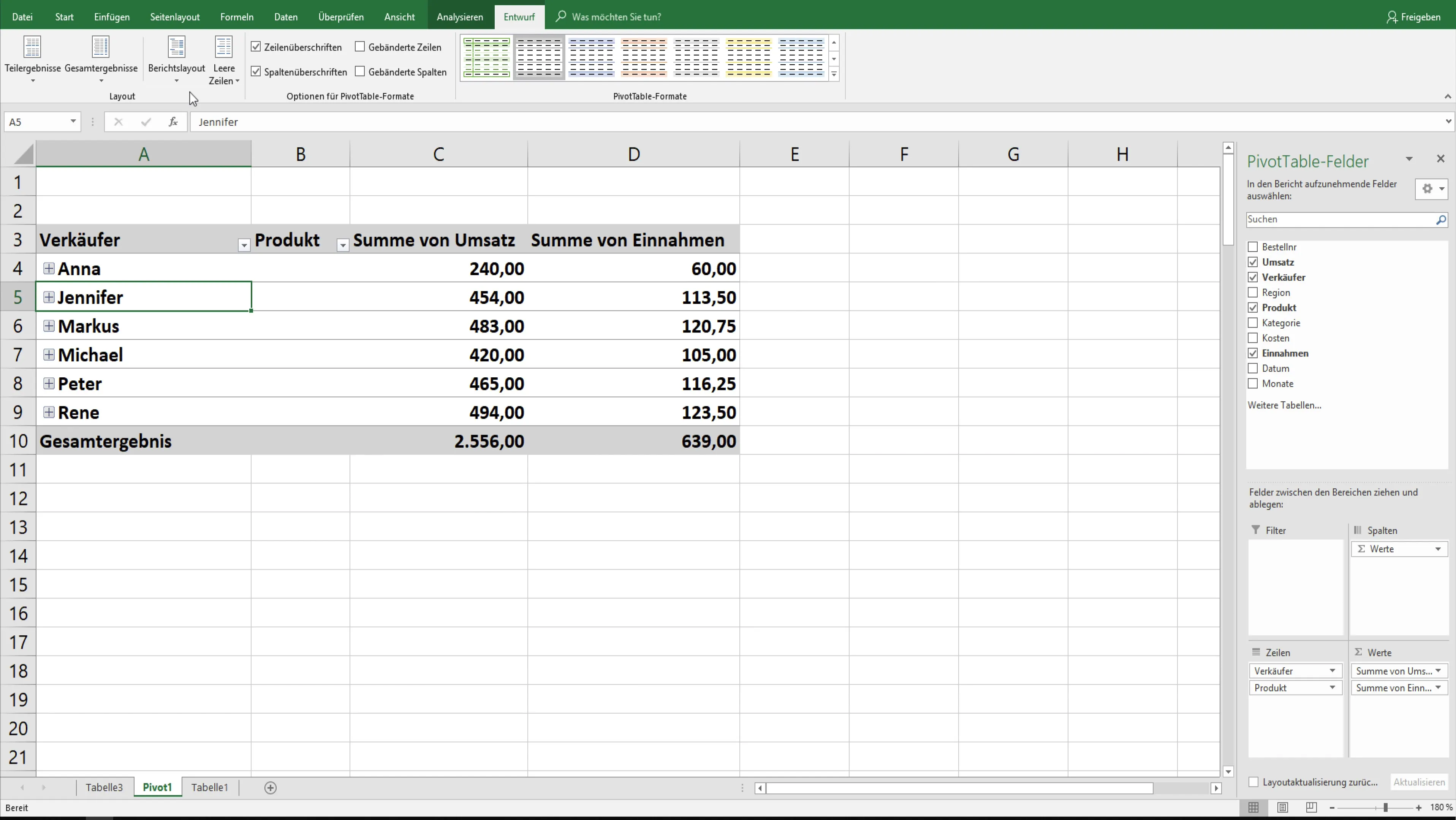Open PivotTable-Felder tools gear menu
Screen dimensions: 1456x820
(x=1431, y=189)
